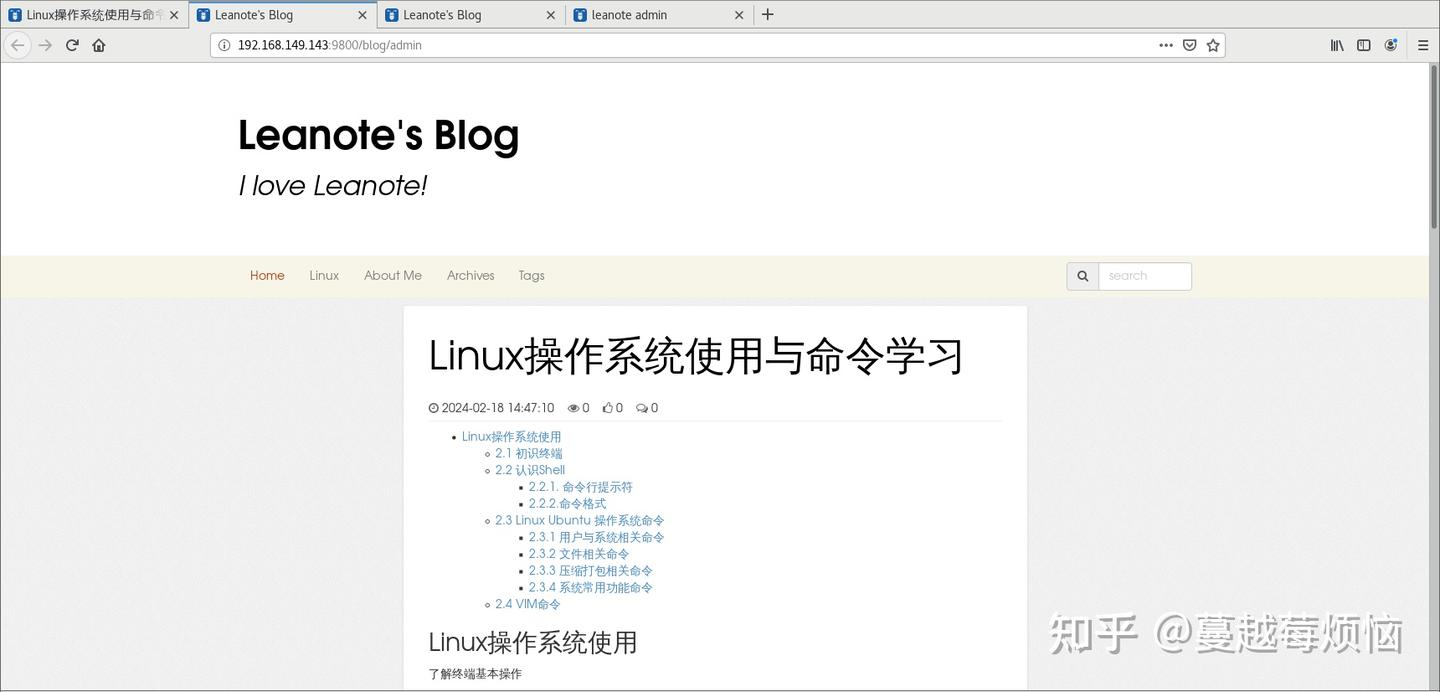Image resolution: width=1440 pixels, height=692 pixels.
Task: Click the search magnifier icon in the blog header
Action: pos(1082,275)
